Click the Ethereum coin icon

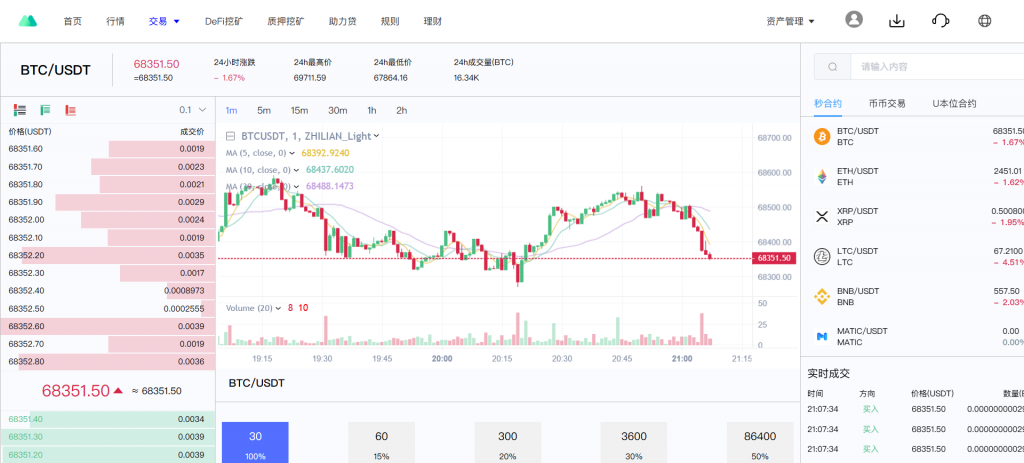click(x=821, y=176)
